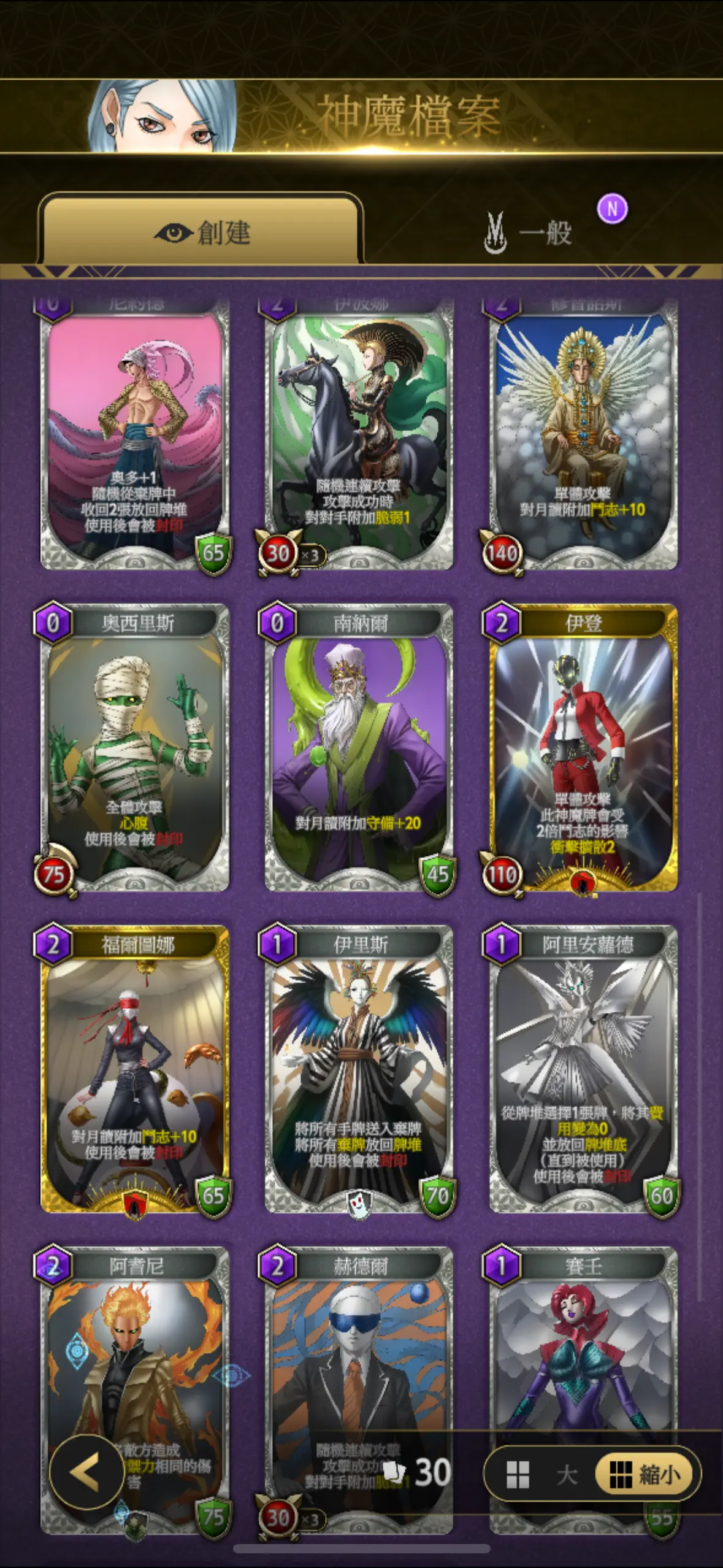Tap the green 45 shield icon

[x=437, y=874]
